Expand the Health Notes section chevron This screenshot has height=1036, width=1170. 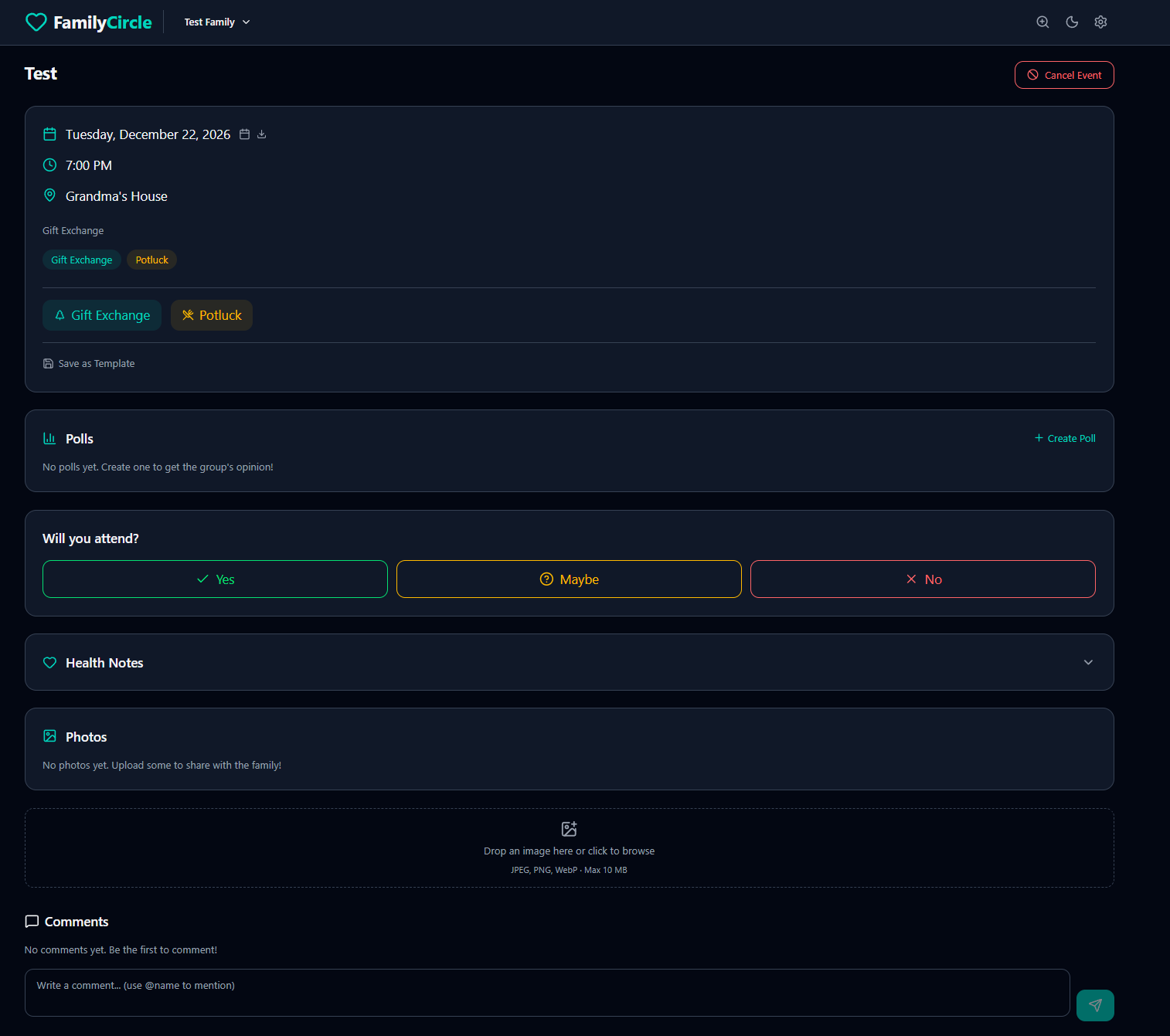1088,663
